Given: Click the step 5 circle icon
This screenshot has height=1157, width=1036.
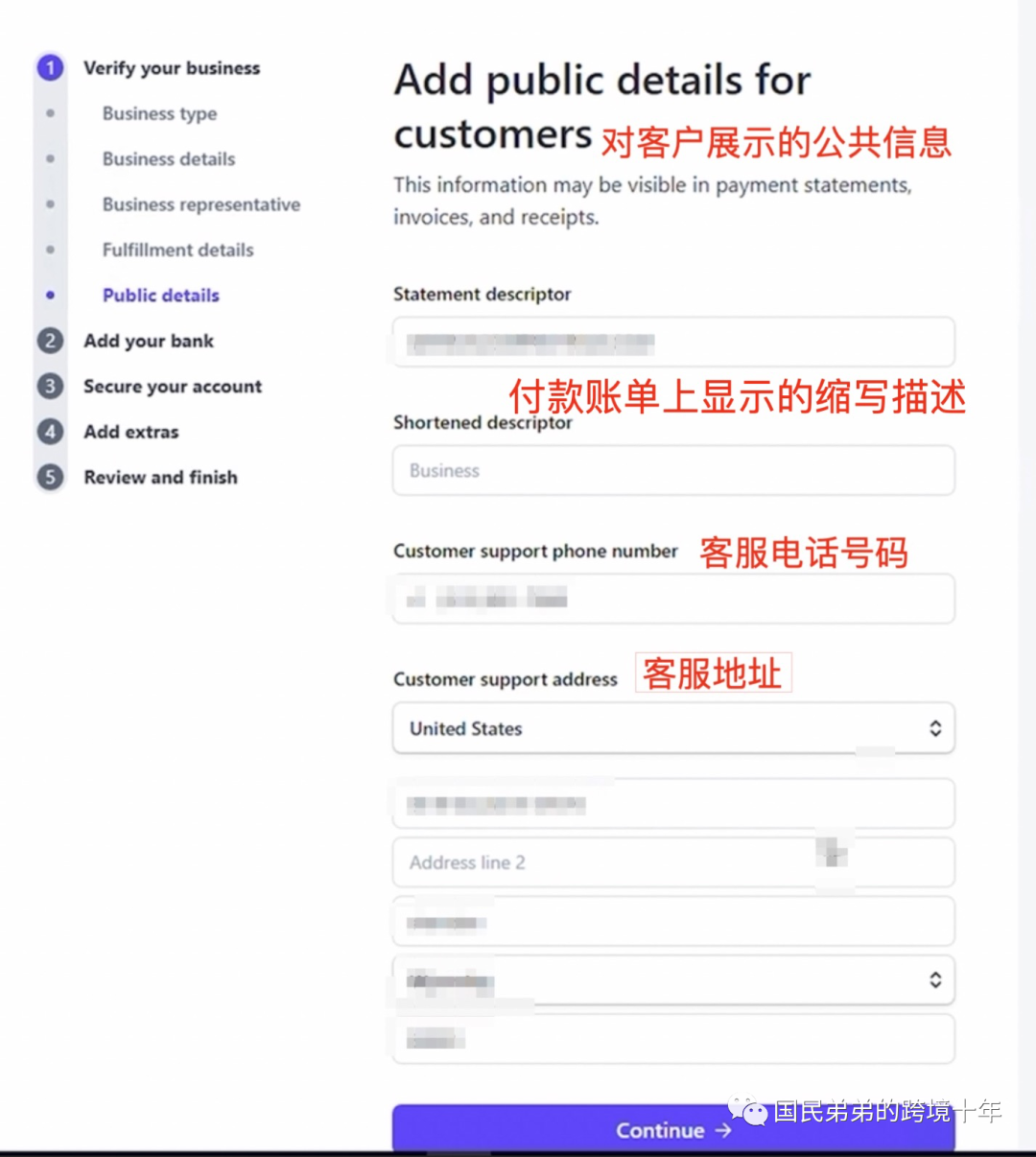Looking at the screenshot, I should 50,477.
